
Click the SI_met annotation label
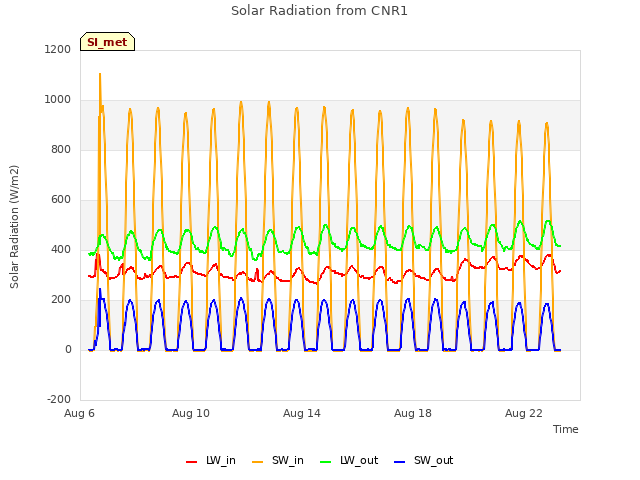pyautogui.click(x=107, y=42)
